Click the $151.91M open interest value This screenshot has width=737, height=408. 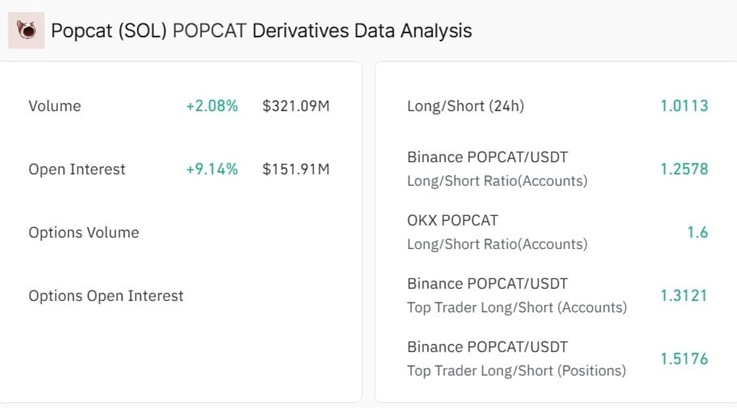(296, 169)
